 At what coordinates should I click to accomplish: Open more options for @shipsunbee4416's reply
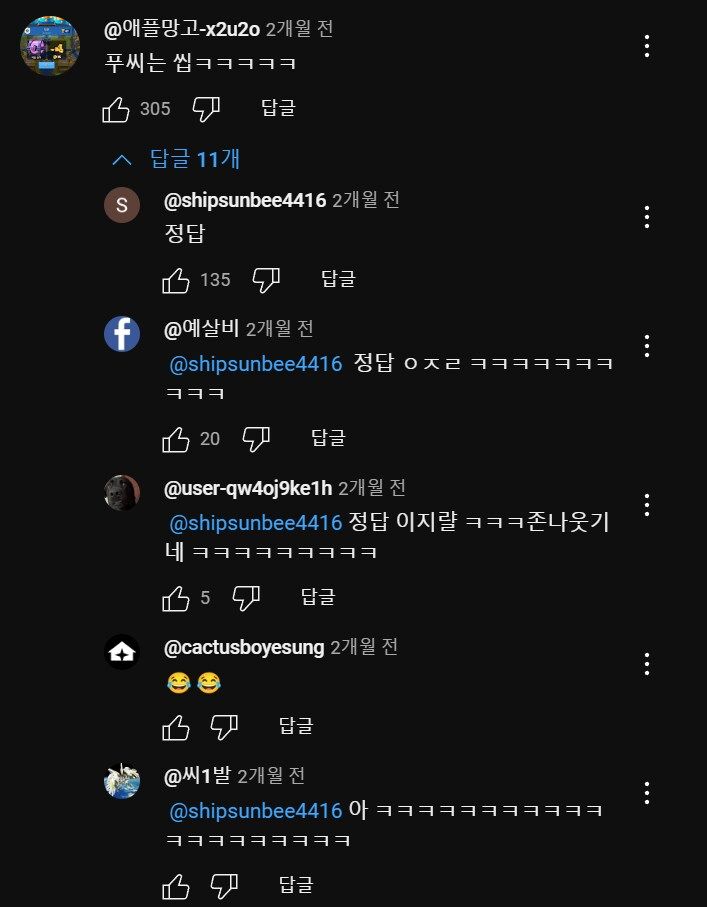[x=647, y=217]
